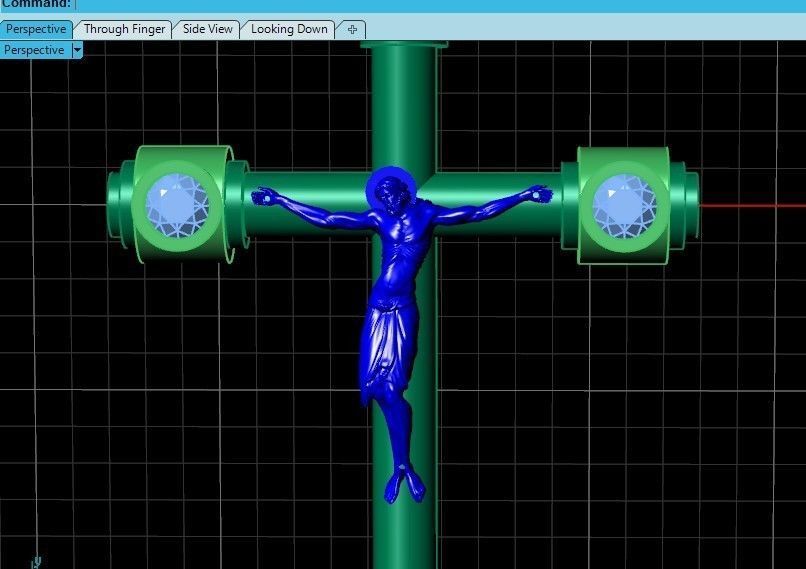
Task: Select the red X axis line
Action: click(753, 206)
